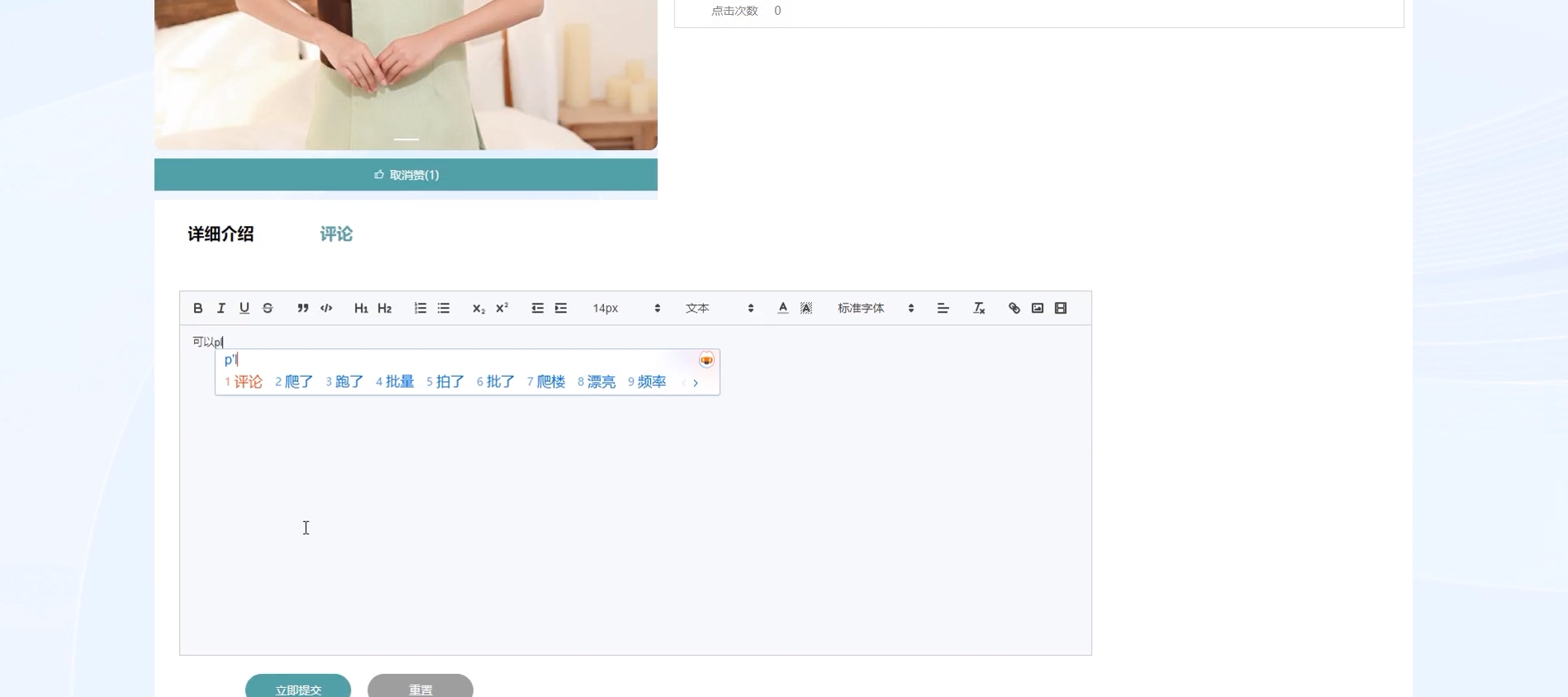Click inside the comment editor text area

pyautogui.click(x=635, y=490)
